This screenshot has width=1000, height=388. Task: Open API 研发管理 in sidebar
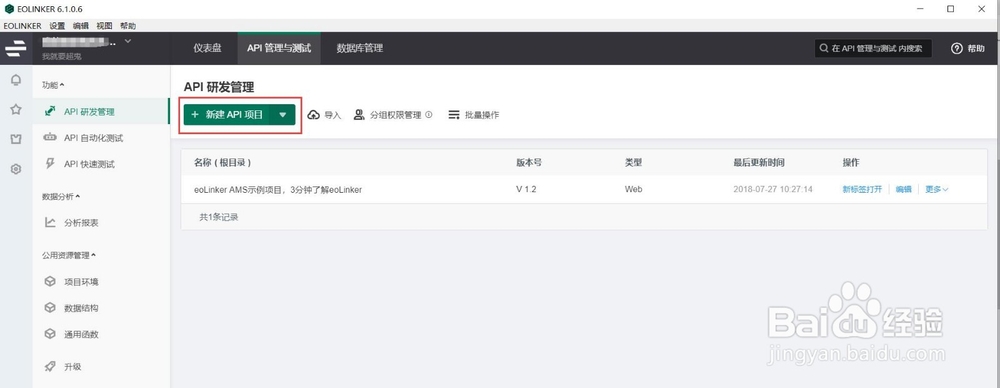[x=101, y=112]
